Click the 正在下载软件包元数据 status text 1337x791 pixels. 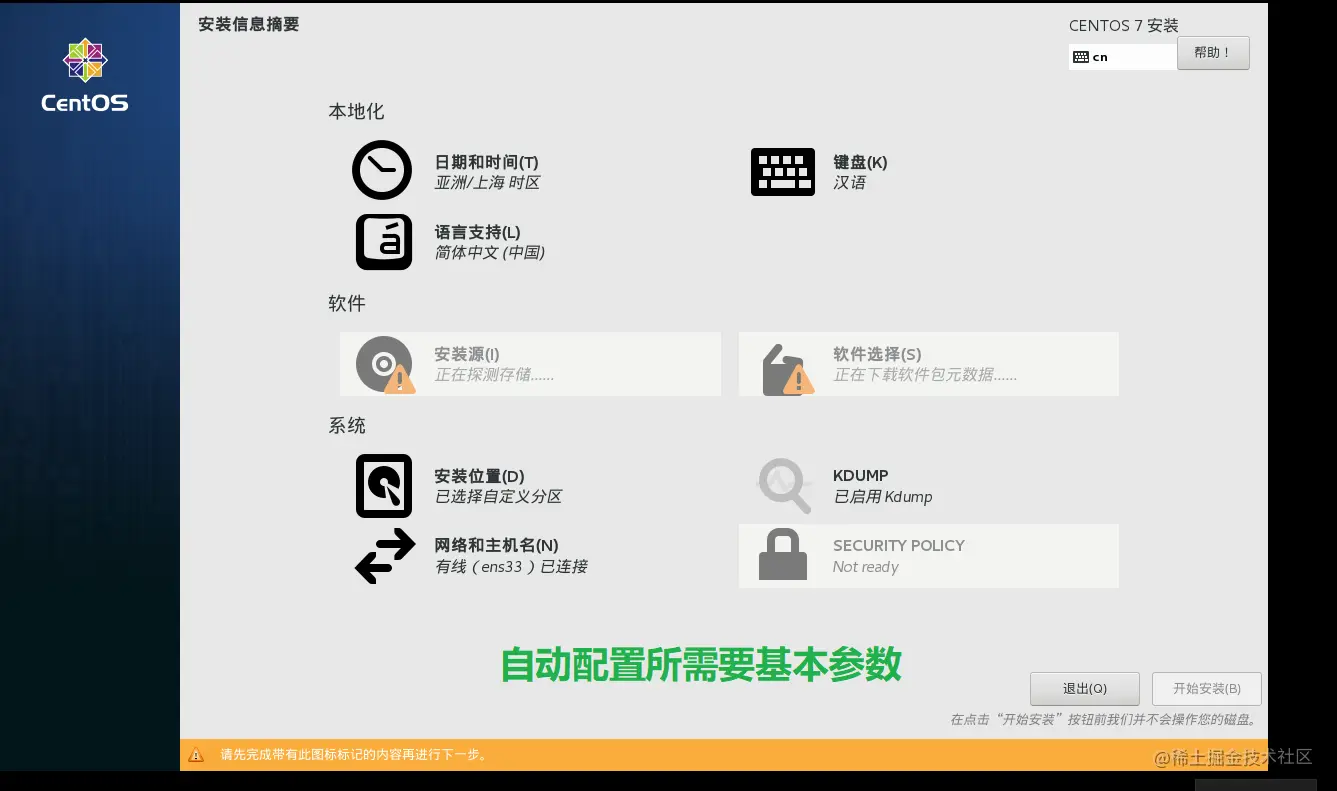[x=925, y=375]
